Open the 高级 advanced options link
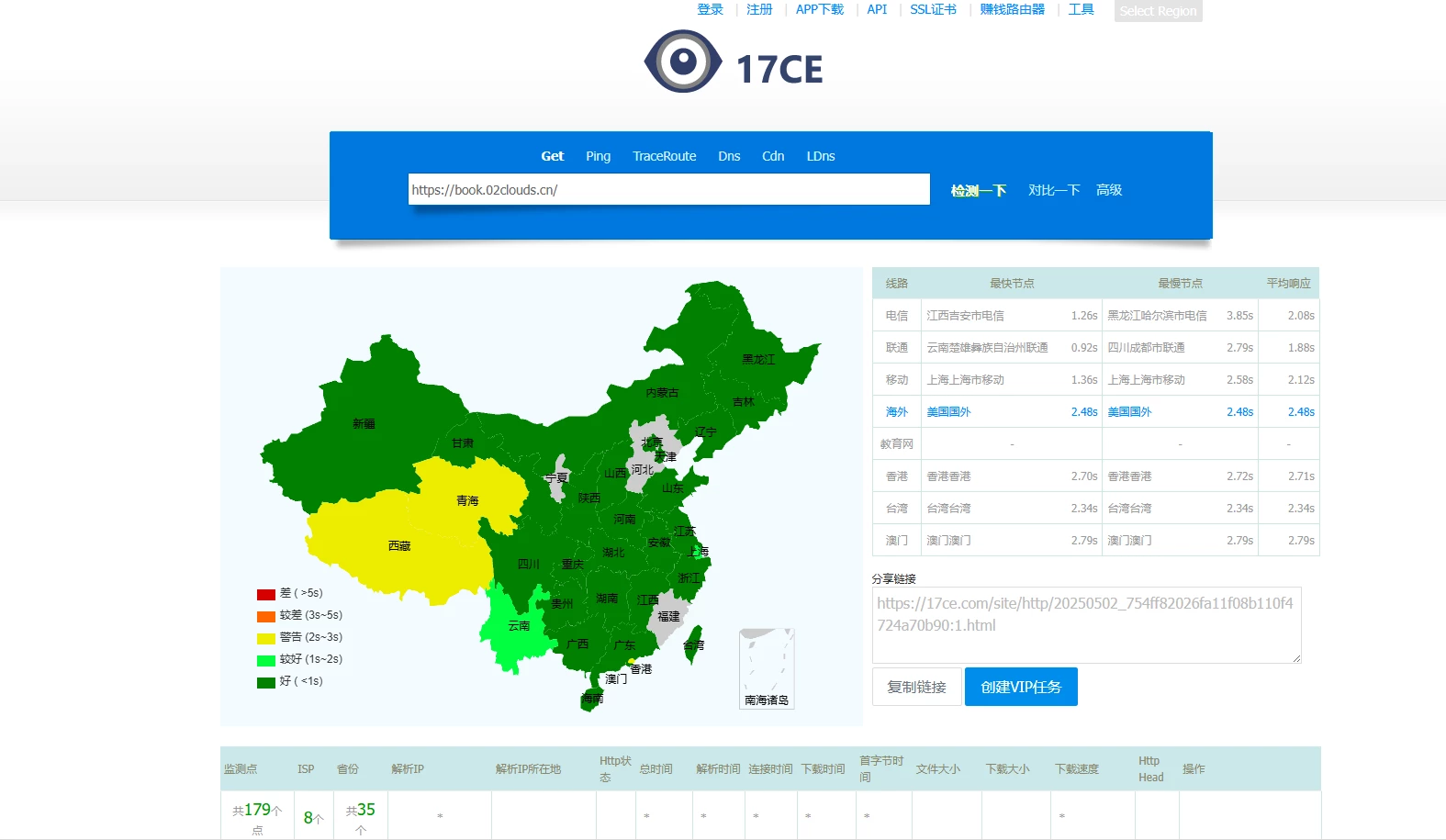Screen dimensions: 1446x840 tap(1109, 190)
